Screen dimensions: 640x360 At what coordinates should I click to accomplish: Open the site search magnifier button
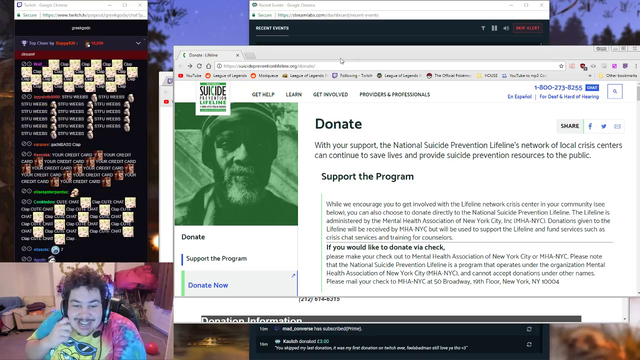(x=615, y=91)
